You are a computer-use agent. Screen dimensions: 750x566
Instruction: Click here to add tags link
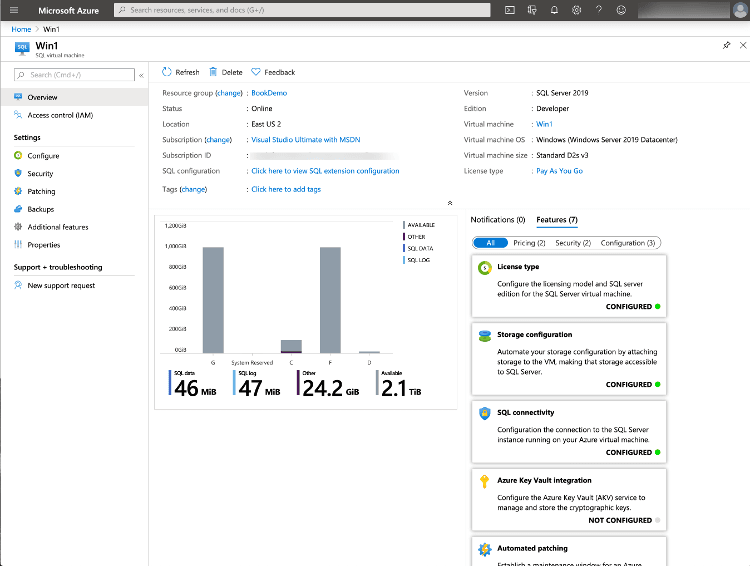coord(286,189)
